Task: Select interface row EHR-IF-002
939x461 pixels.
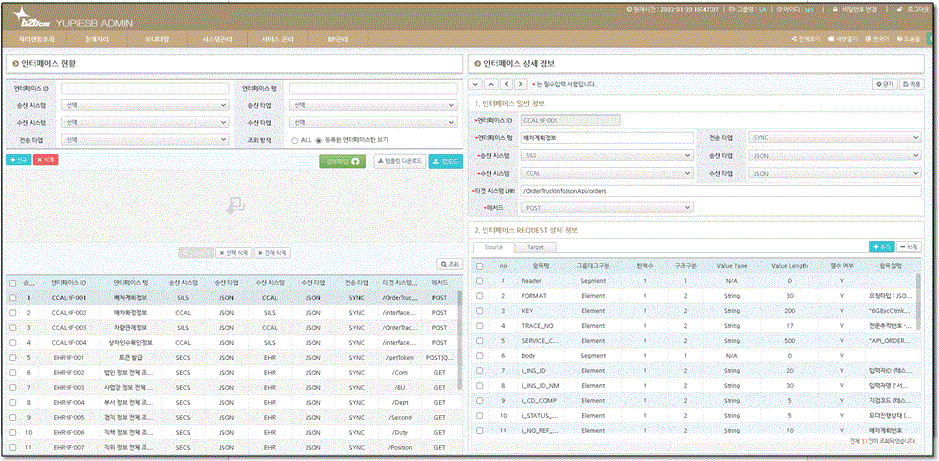Action: pyautogui.click(x=231, y=372)
